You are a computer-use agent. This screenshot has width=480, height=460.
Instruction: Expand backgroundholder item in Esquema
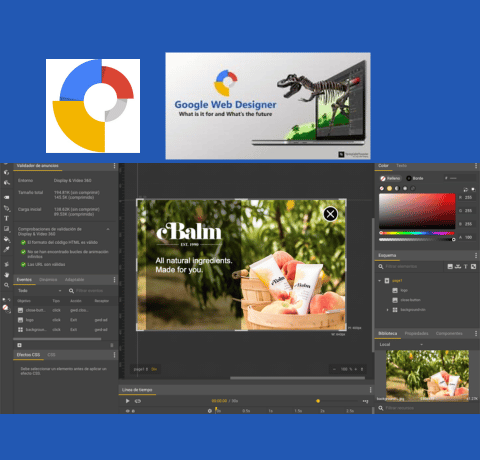(x=387, y=310)
